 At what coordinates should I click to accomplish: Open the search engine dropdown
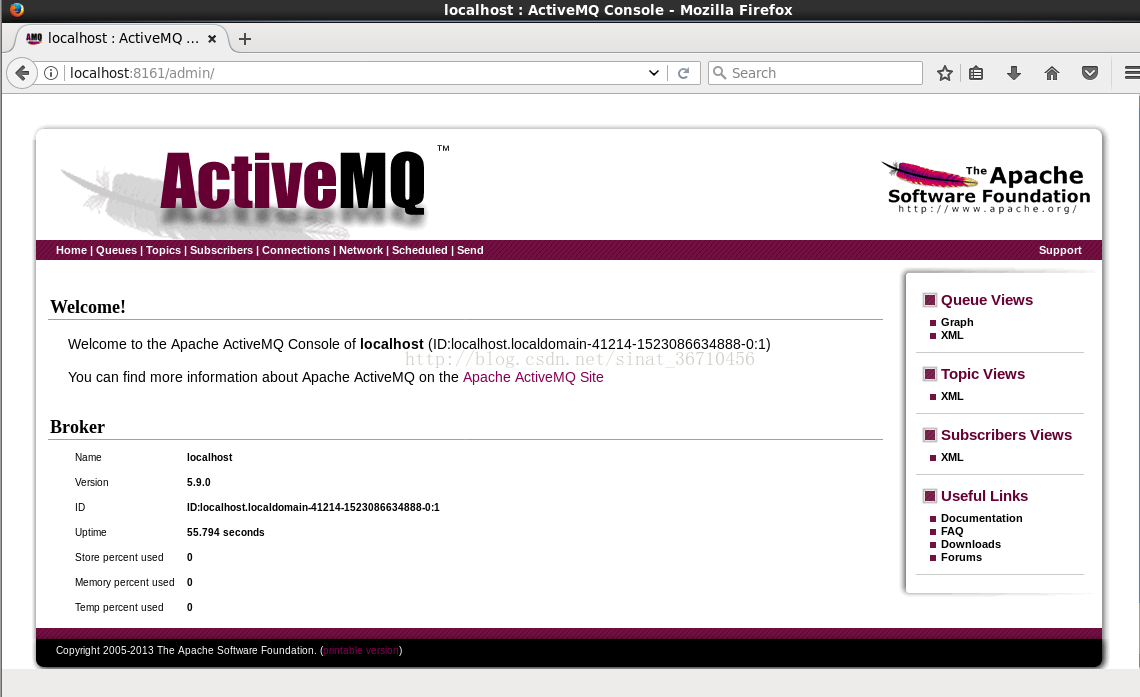click(719, 72)
